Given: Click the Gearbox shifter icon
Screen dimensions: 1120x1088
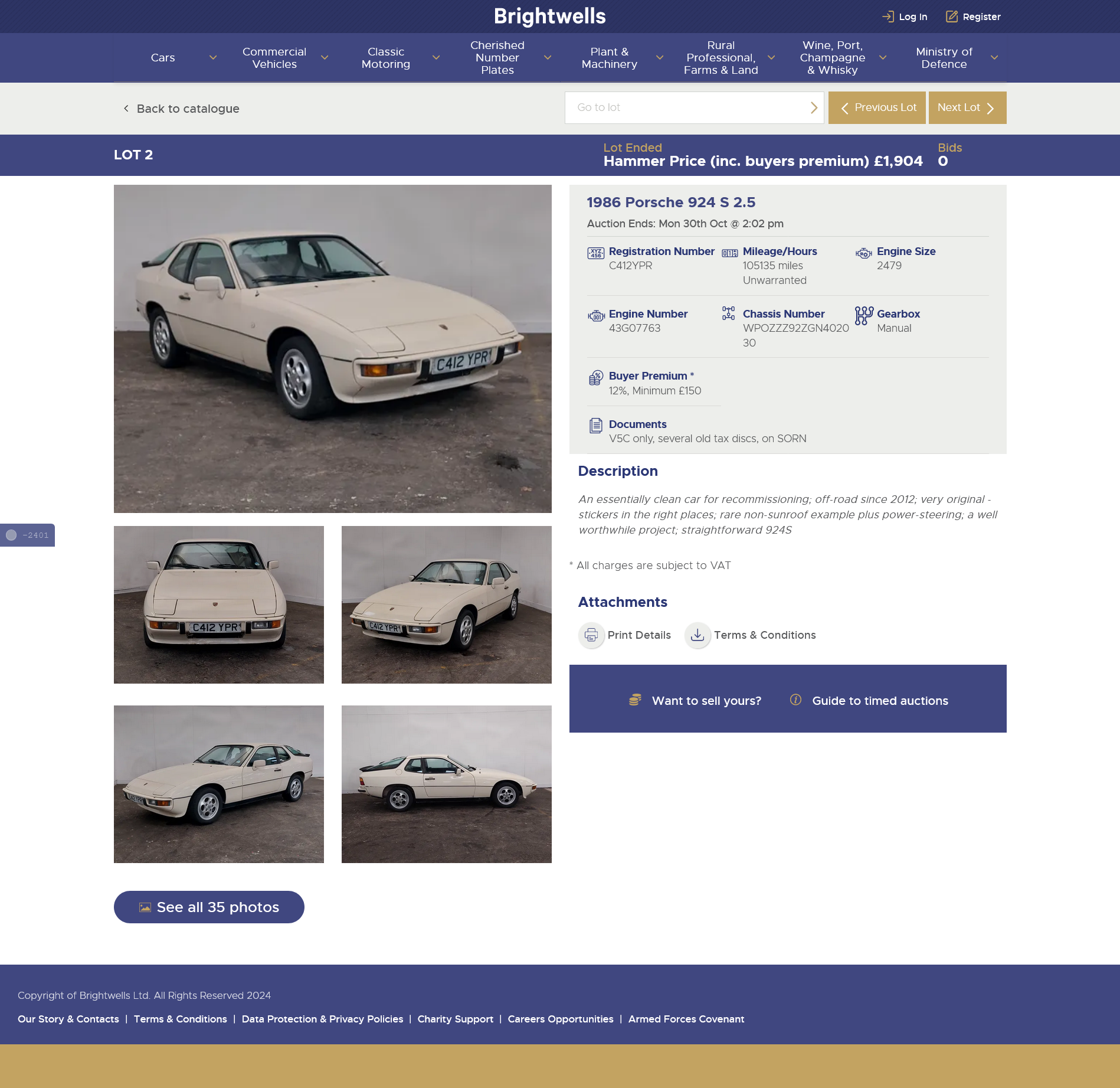Looking at the screenshot, I should coord(864,315).
